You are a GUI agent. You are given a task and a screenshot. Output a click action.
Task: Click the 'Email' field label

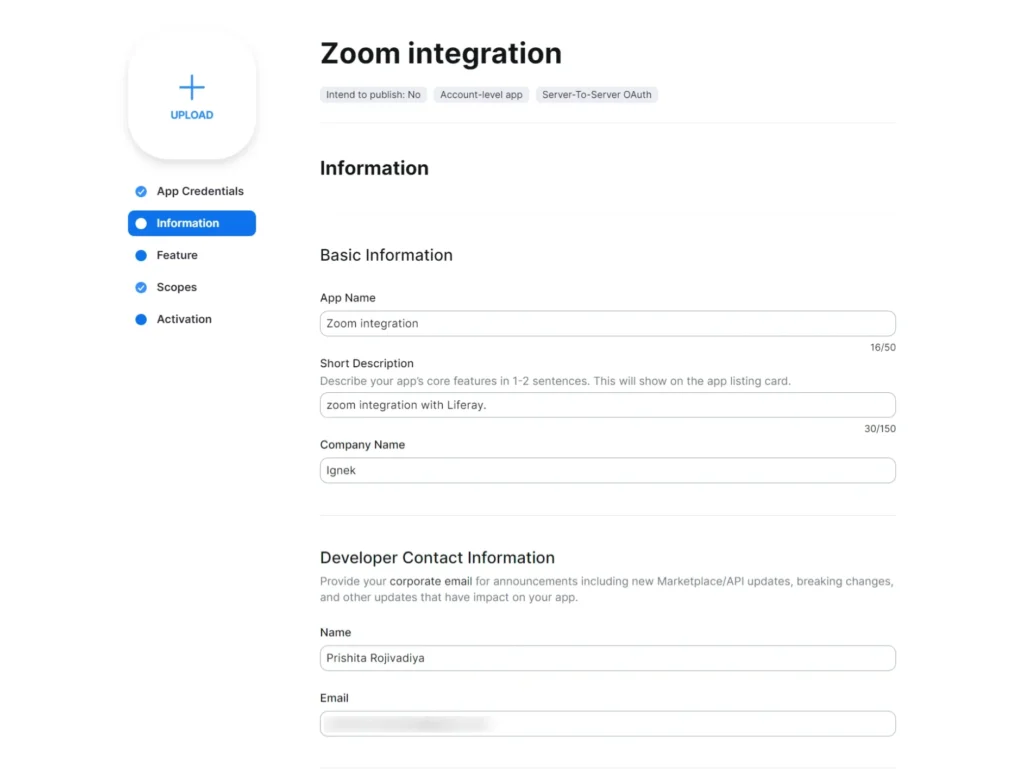[x=334, y=698]
